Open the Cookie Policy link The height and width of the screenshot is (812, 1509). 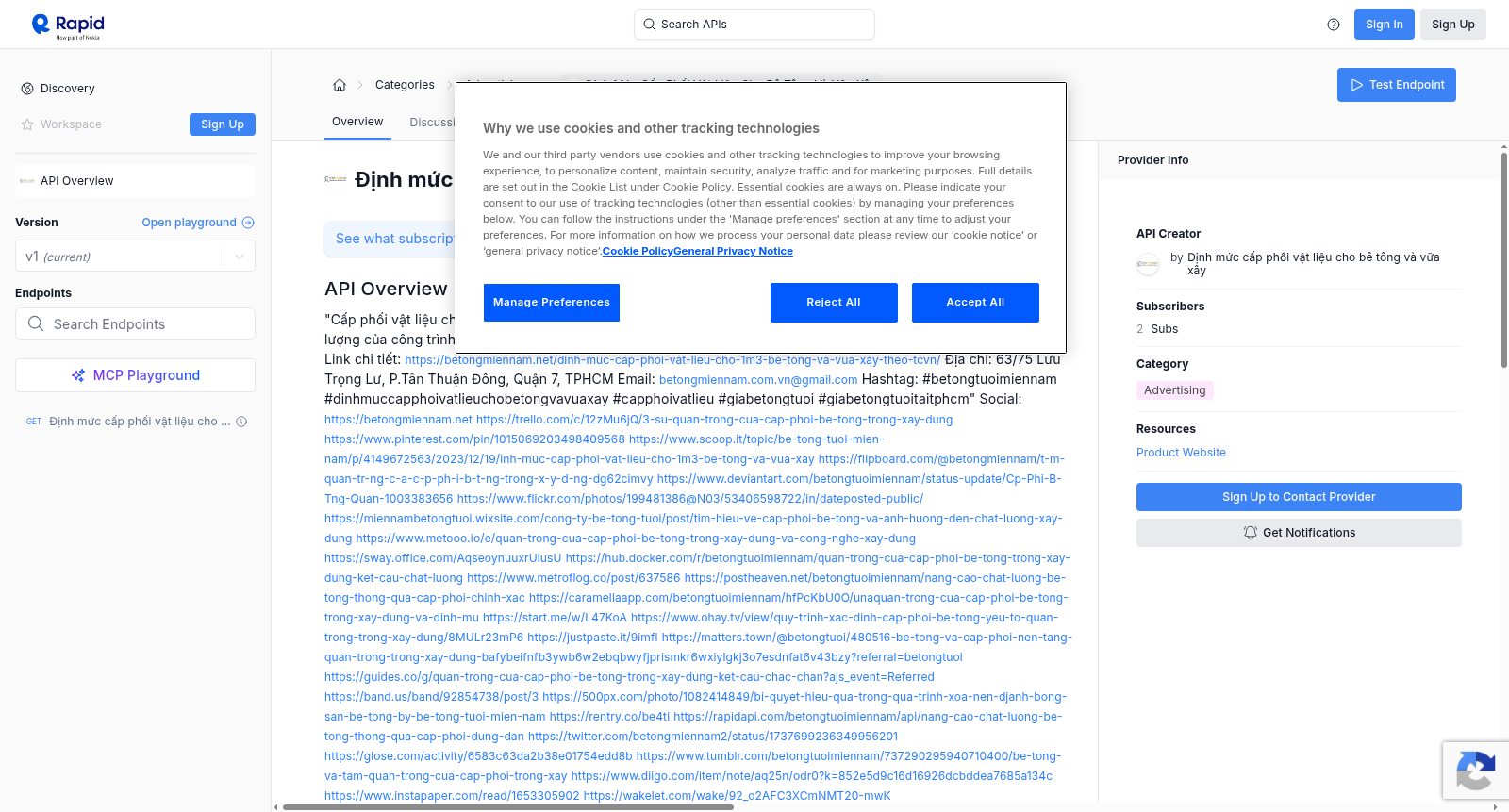click(638, 251)
